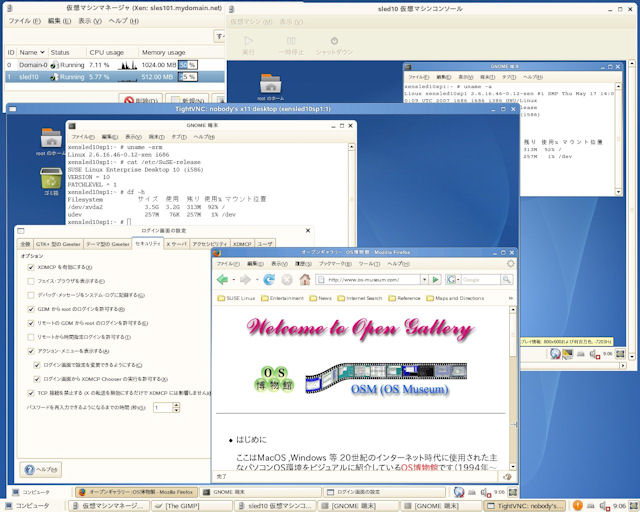Click the orange update notifier tray icon

[x=577, y=505]
